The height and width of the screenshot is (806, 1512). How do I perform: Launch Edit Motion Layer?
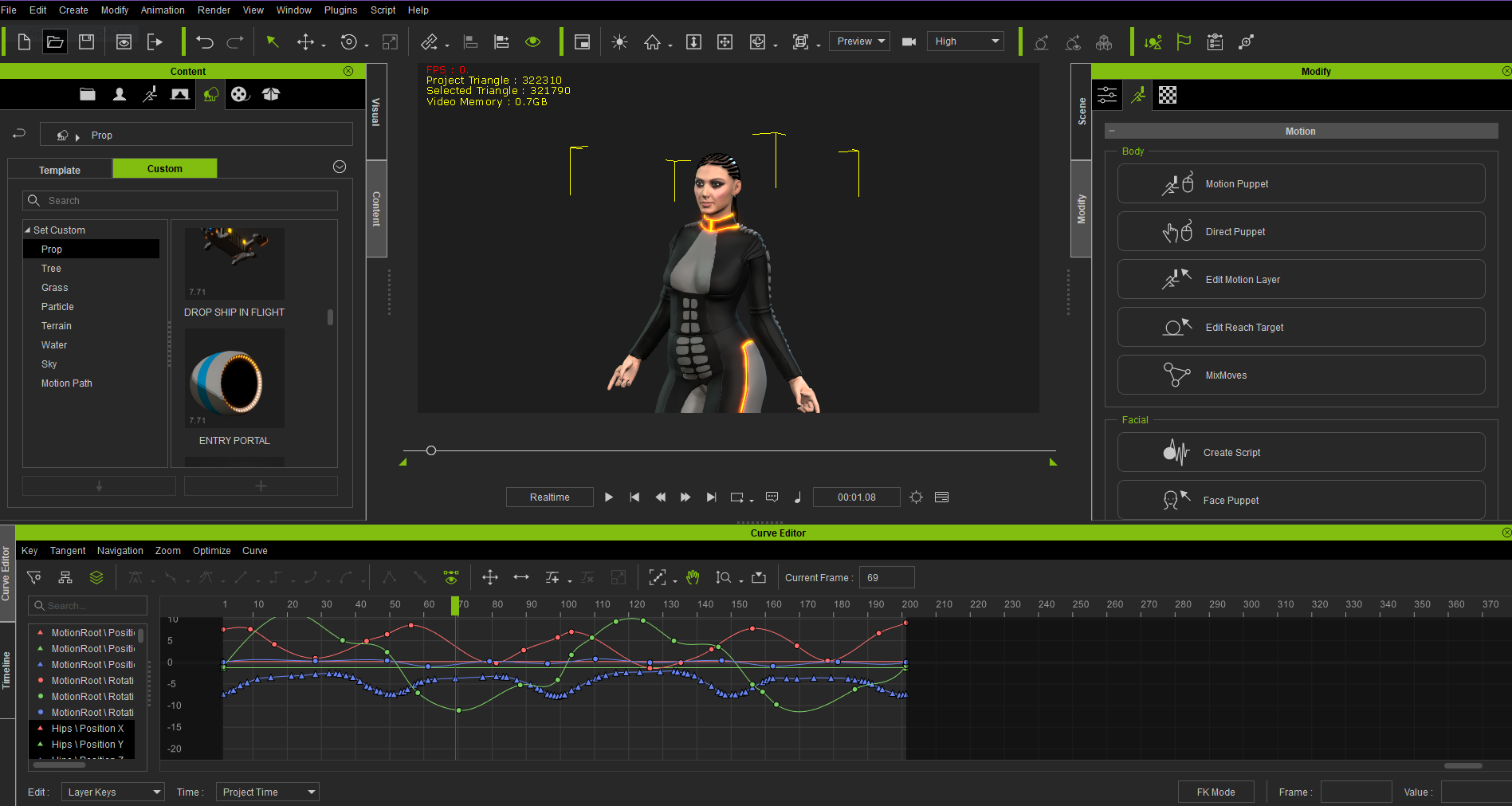click(1301, 280)
